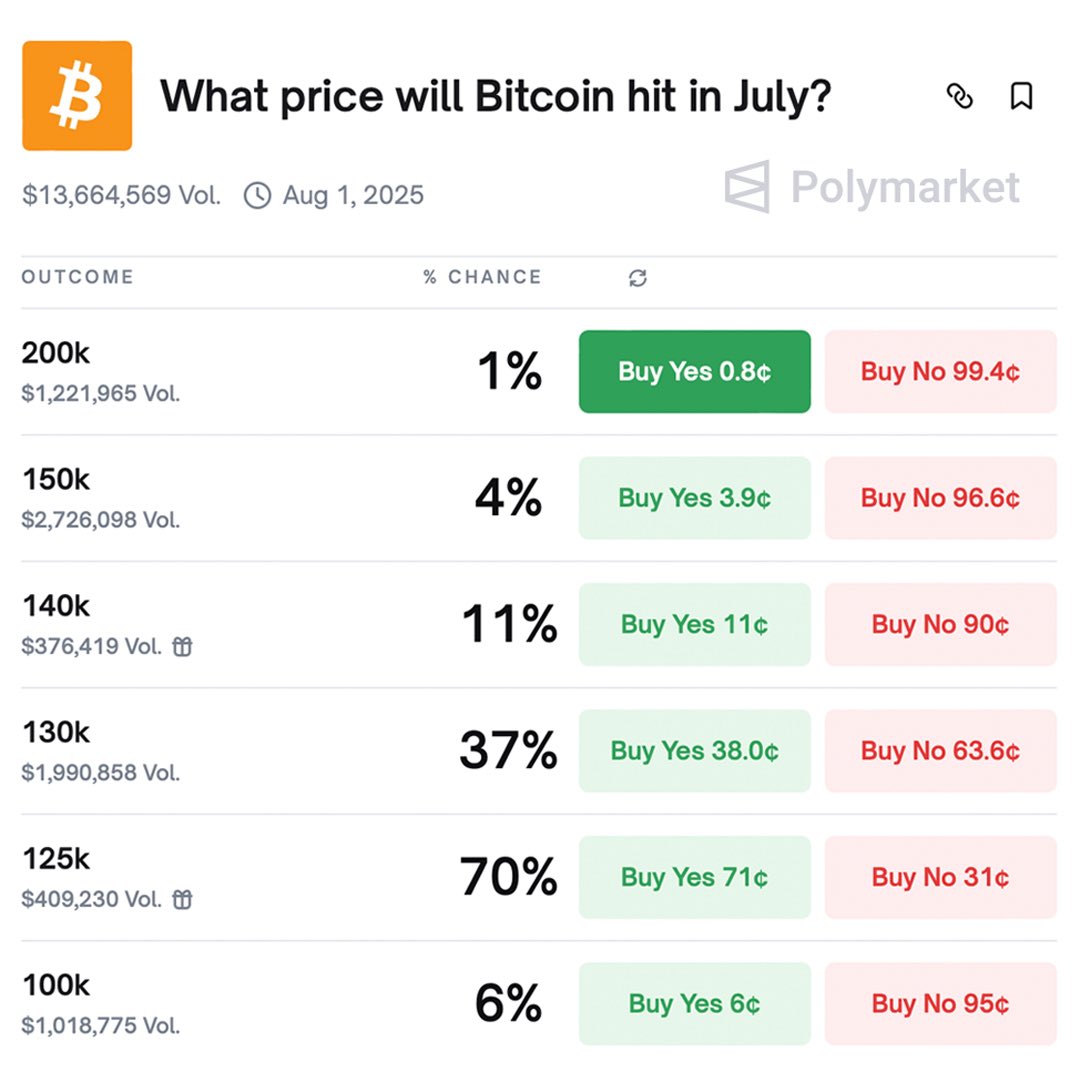Screen dimensions: 1080x1080
Task: Click the orange Bitcoin logo thumbnail
Action: (x=77, y=96)
